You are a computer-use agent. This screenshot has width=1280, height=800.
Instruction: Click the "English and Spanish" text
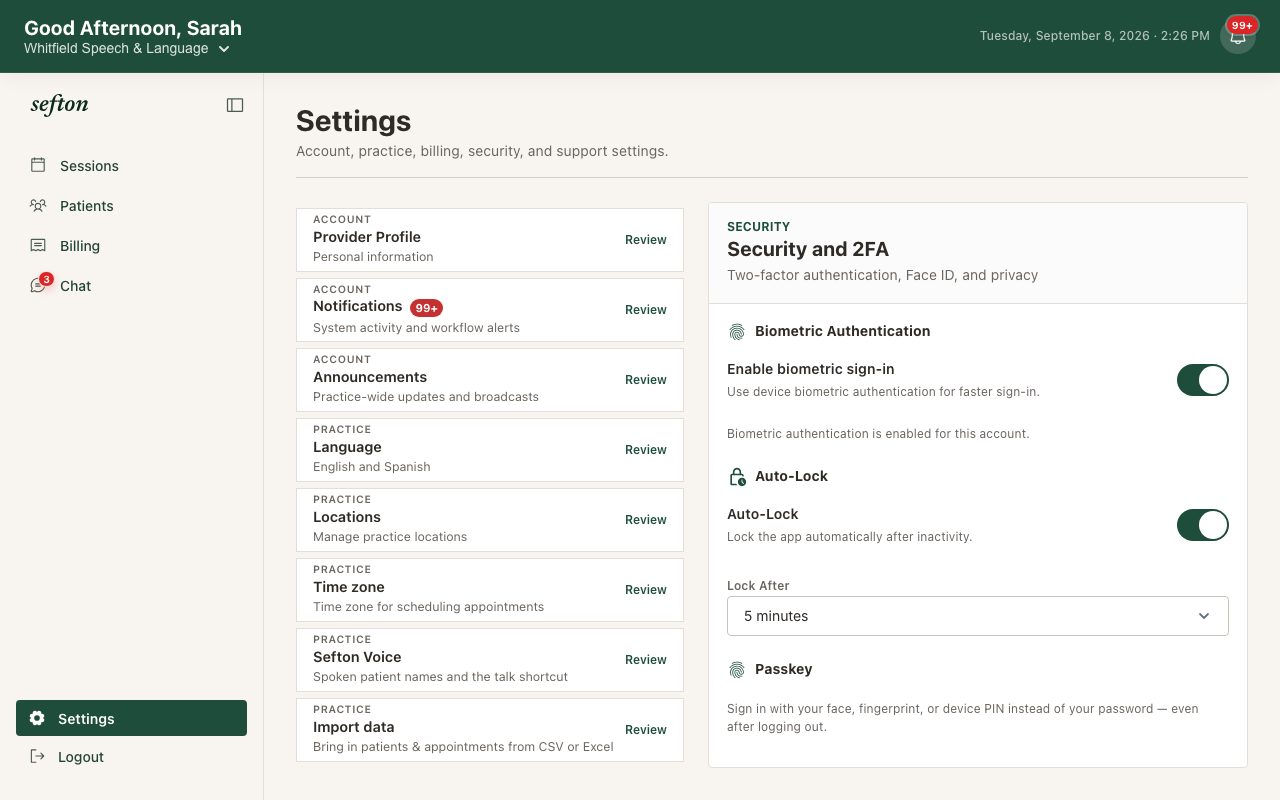tap(372, 467)
